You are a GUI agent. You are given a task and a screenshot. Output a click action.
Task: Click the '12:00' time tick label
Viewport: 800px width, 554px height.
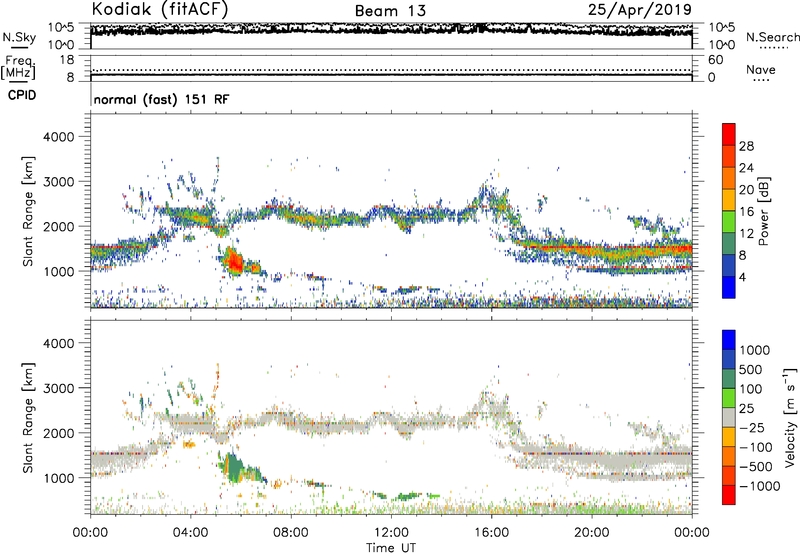[391, 533]
